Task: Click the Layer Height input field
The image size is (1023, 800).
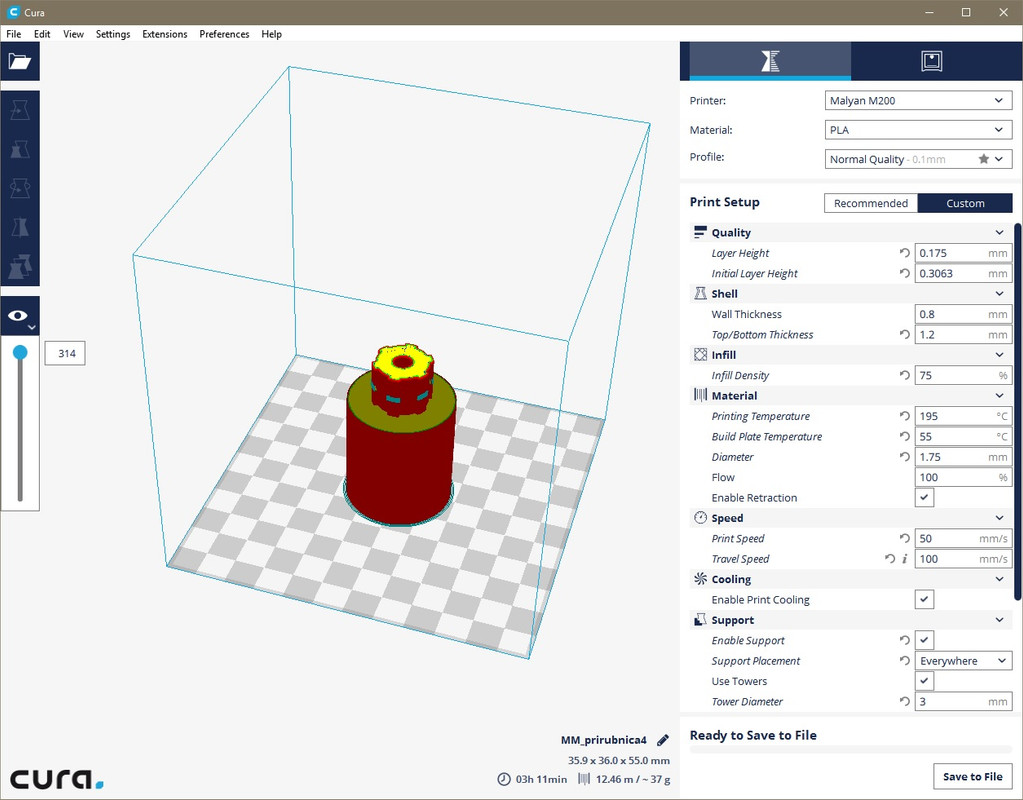Action: coord(963,253)
